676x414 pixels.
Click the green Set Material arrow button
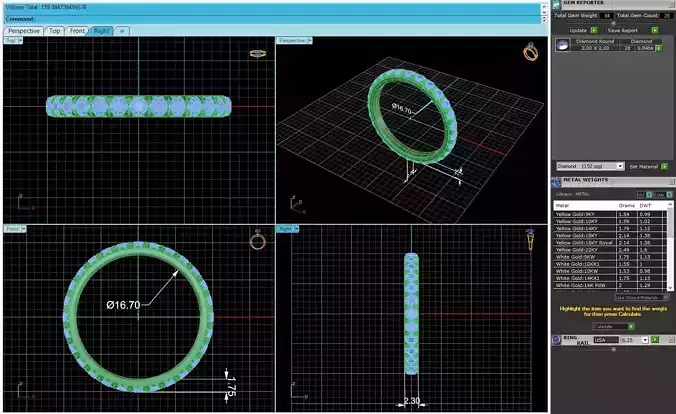pos(664,166)
